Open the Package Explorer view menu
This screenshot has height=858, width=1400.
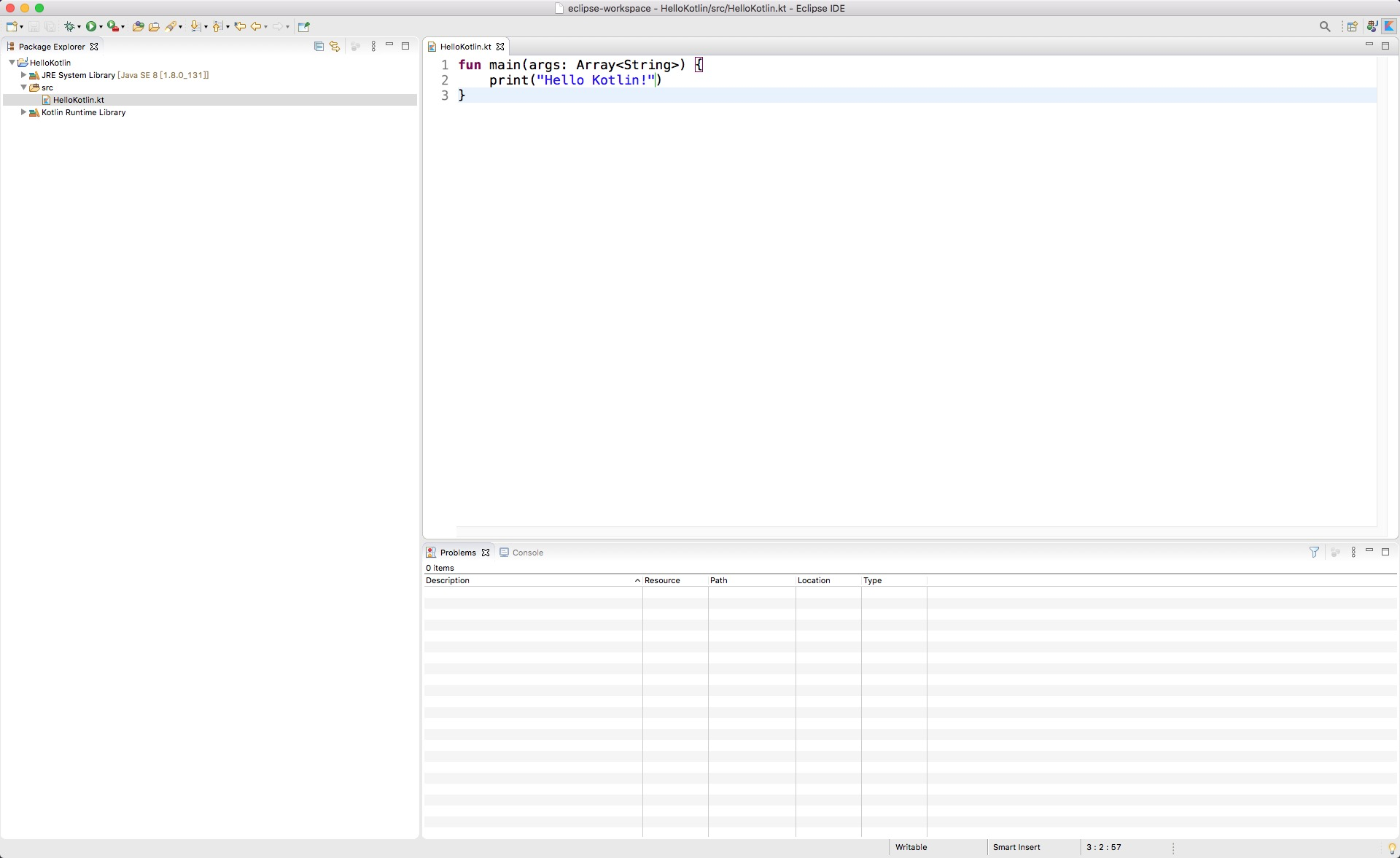point(373,46)
